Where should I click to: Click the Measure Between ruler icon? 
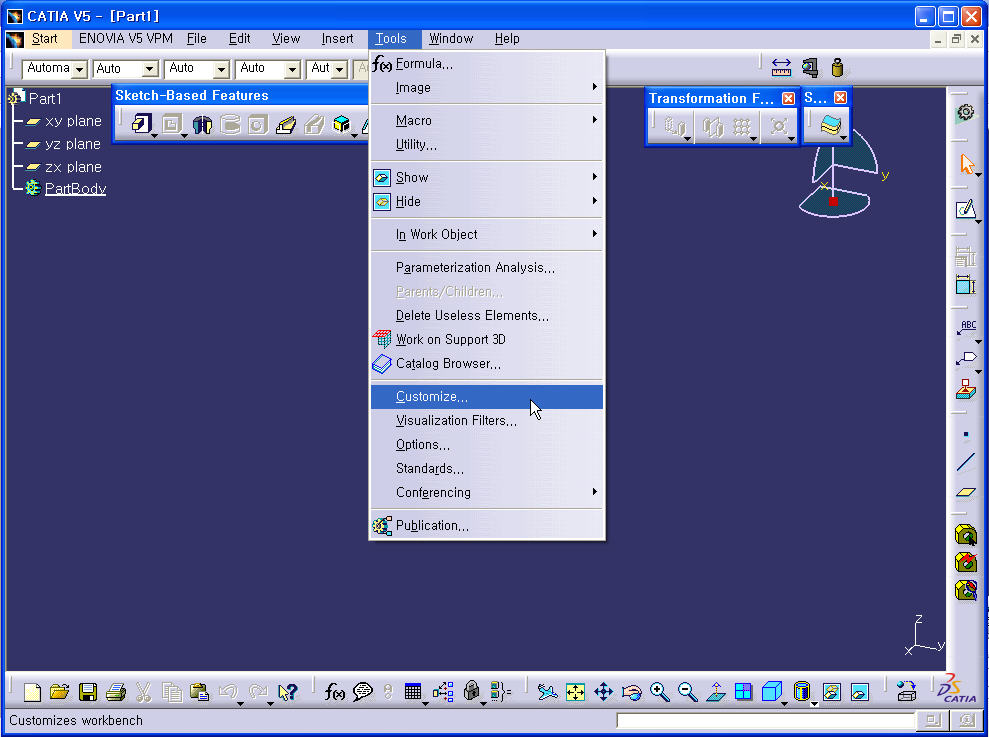pos(782,68)
